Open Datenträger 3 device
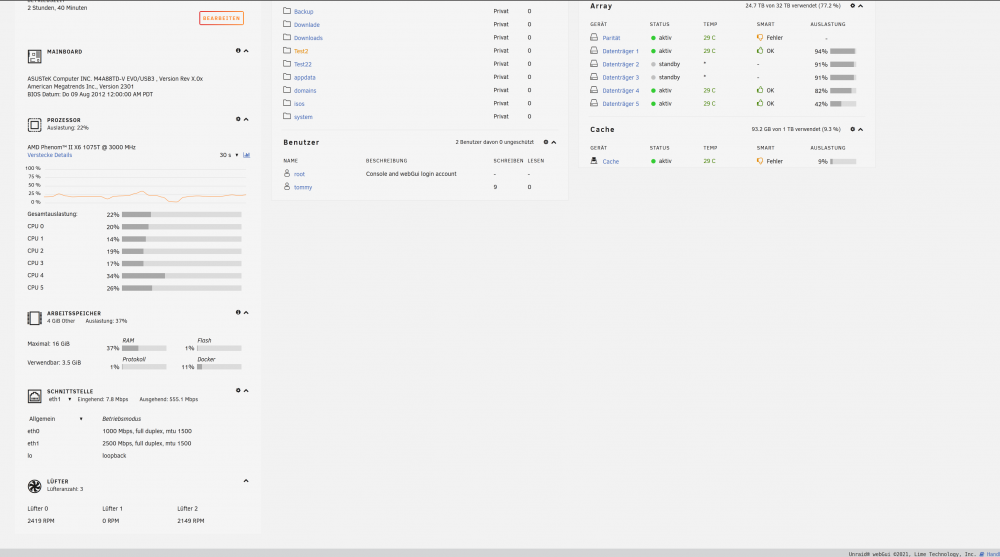This screenshot has height=557, width=1000. point(621,78)
